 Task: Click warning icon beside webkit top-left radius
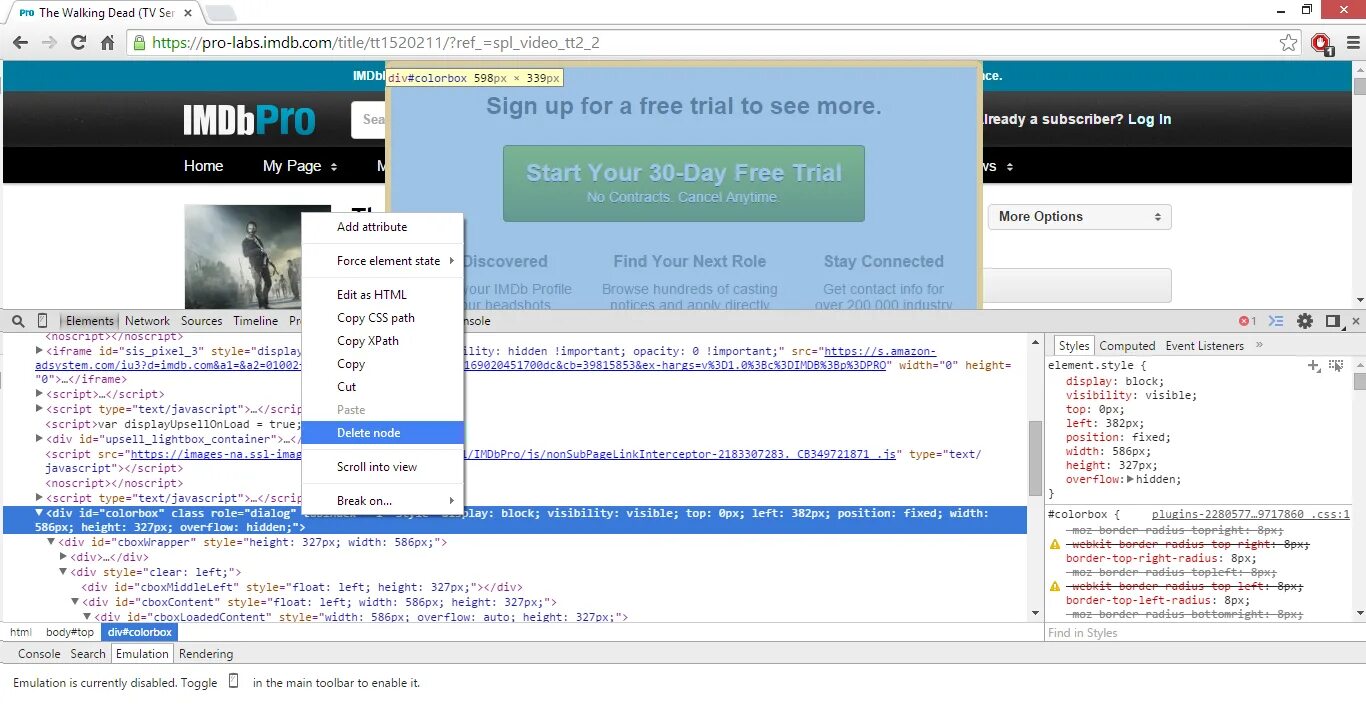(1054, 587)
